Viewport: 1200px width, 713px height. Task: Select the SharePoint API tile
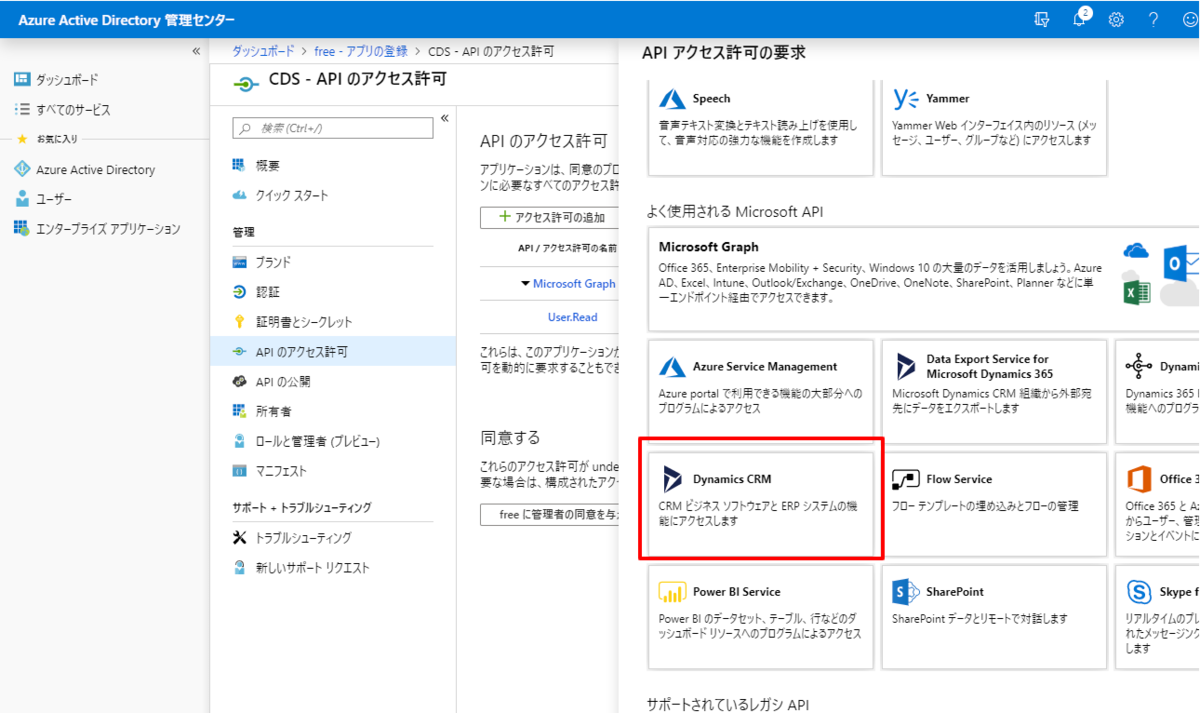[x=994, y=617]
